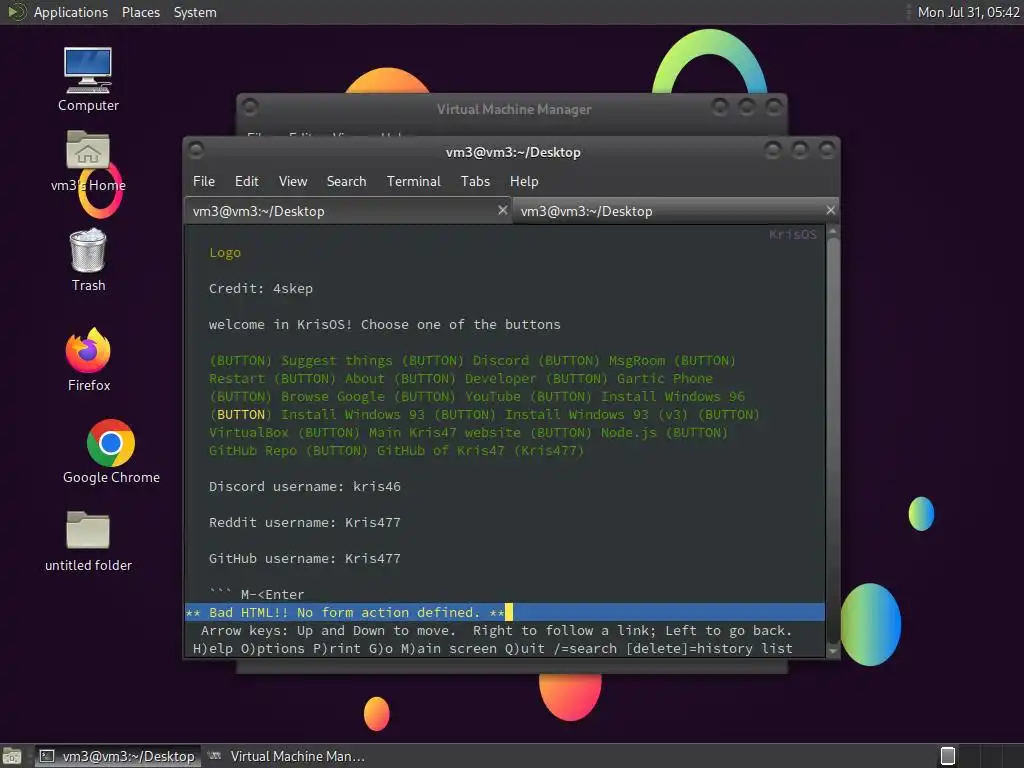Click the text 'Discord username: kris46'

[x=304, y=487]
